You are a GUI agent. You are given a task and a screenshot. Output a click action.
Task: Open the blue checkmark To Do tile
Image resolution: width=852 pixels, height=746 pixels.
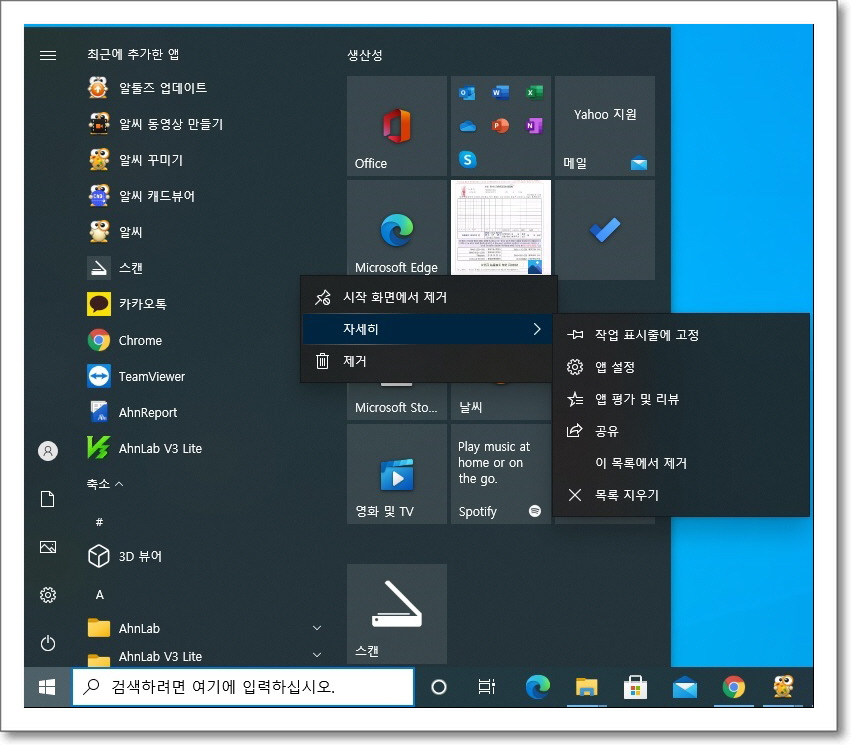coord(605,230)
